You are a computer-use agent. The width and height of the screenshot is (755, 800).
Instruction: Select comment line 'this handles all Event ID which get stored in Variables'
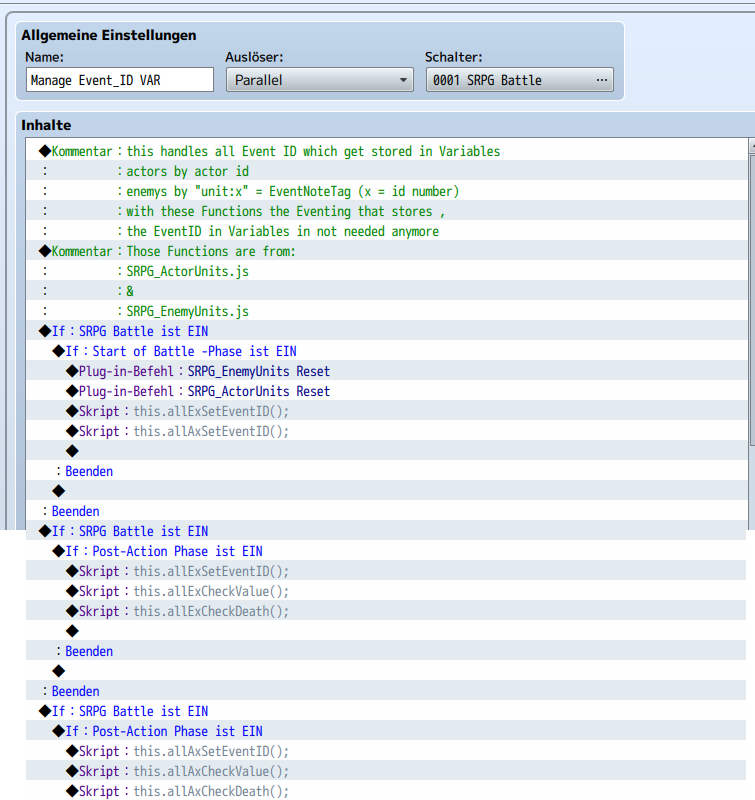(x=387, y=151)
